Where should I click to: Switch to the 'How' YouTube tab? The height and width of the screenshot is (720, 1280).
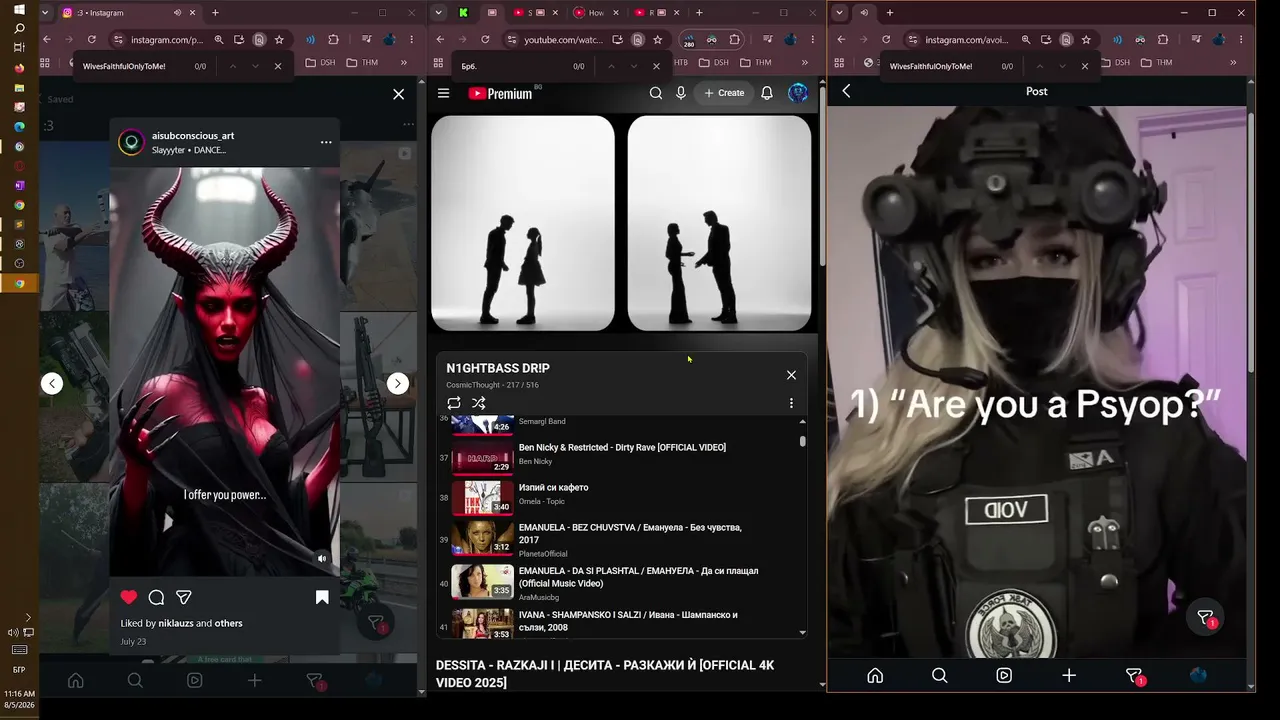coord(596,13)
